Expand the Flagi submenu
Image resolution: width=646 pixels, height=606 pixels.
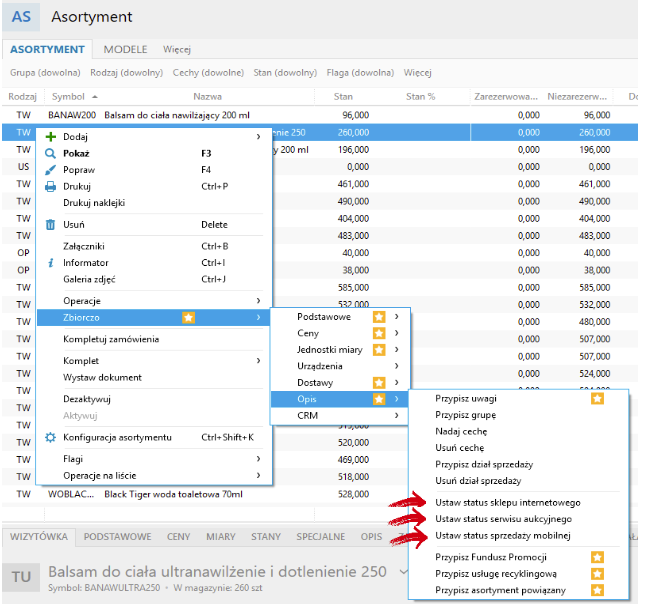258,459
